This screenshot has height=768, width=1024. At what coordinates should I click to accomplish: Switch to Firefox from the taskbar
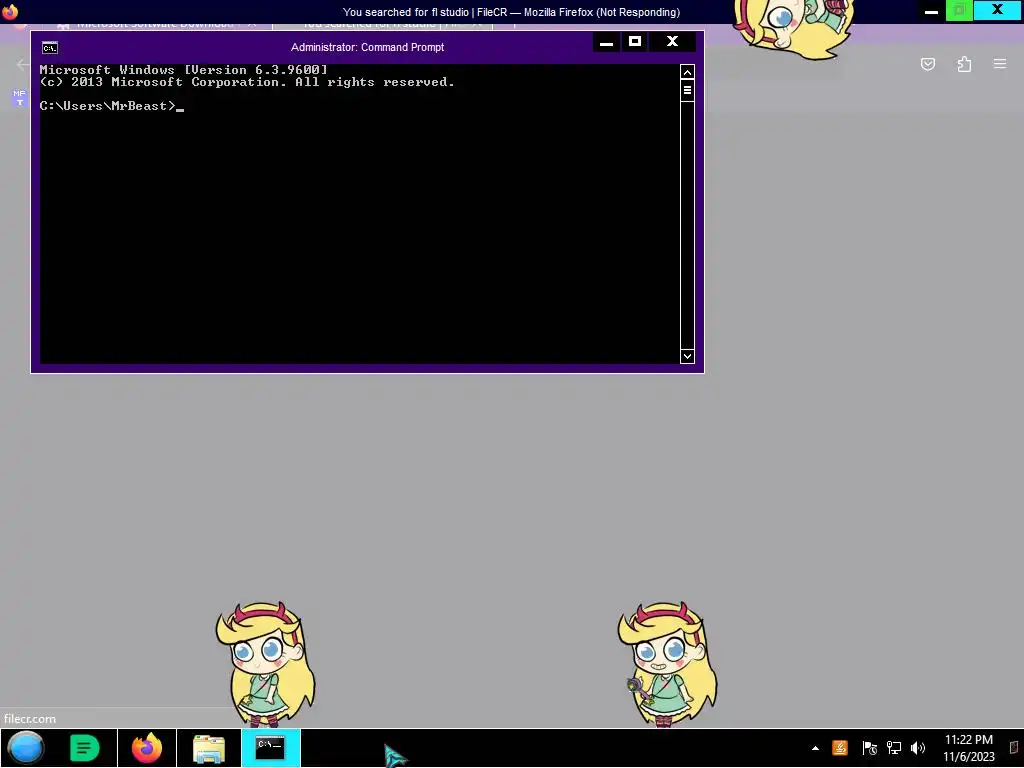(147, 748)
